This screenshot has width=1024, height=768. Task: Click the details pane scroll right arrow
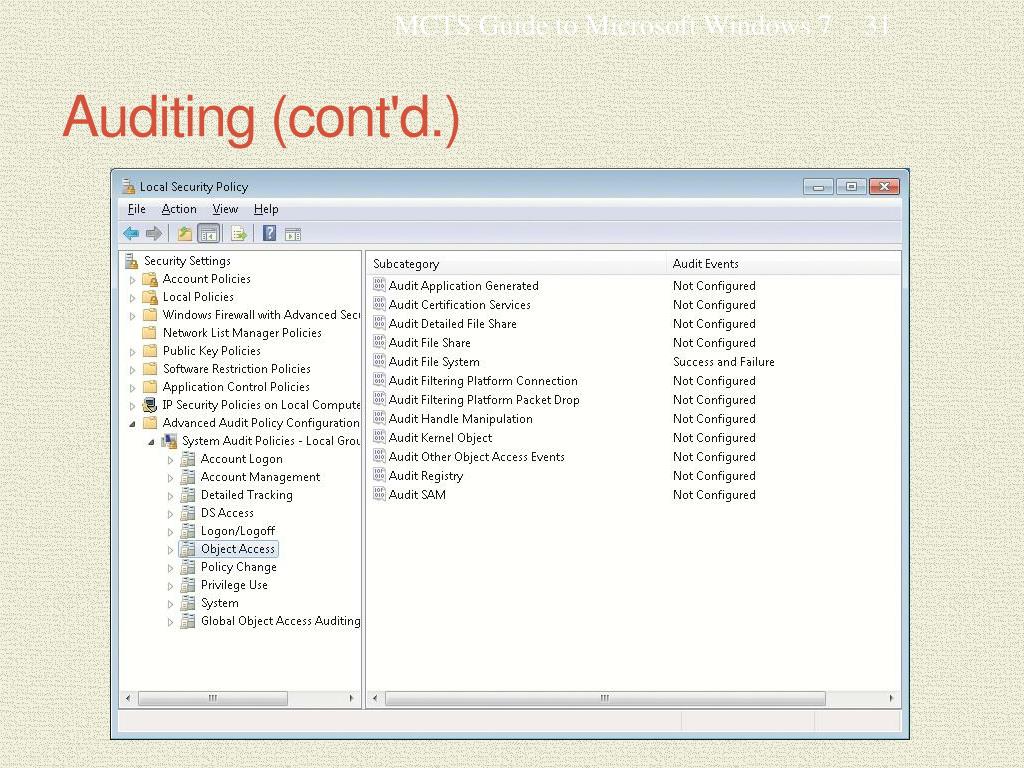pos(891,698)
